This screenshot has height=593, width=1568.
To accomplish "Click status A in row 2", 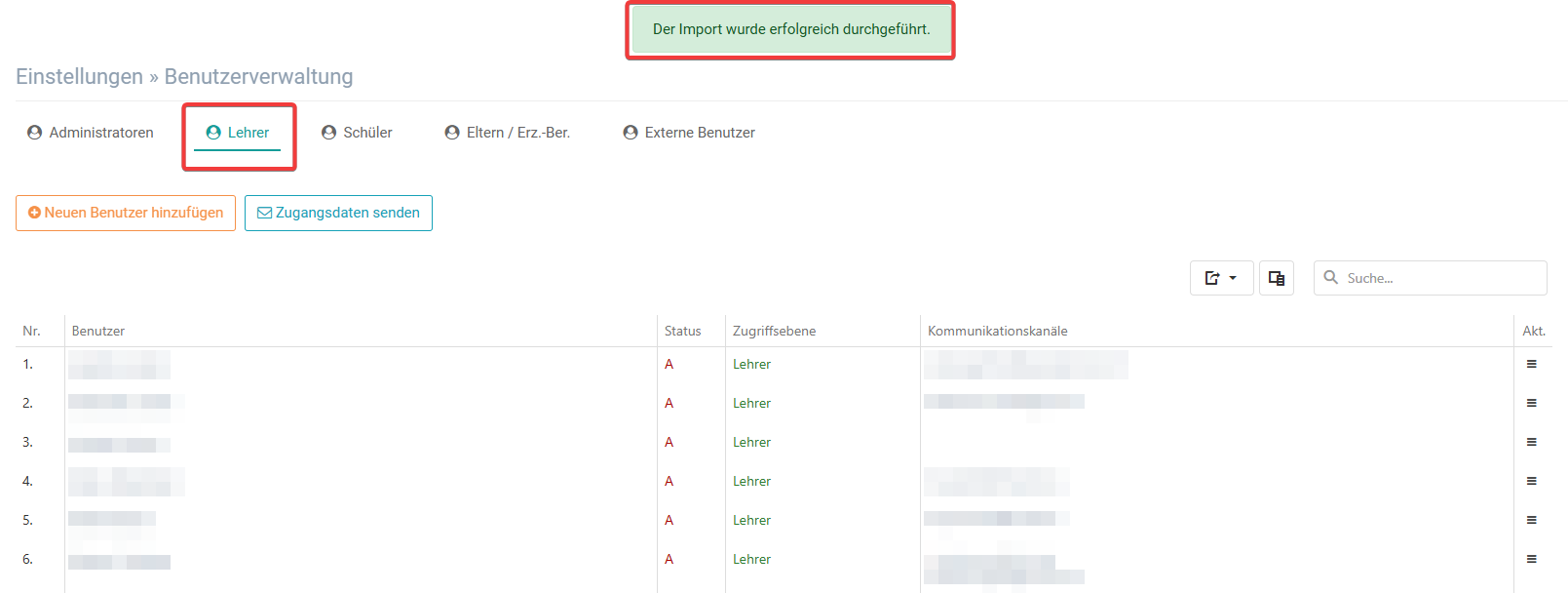I will [669, 403].
